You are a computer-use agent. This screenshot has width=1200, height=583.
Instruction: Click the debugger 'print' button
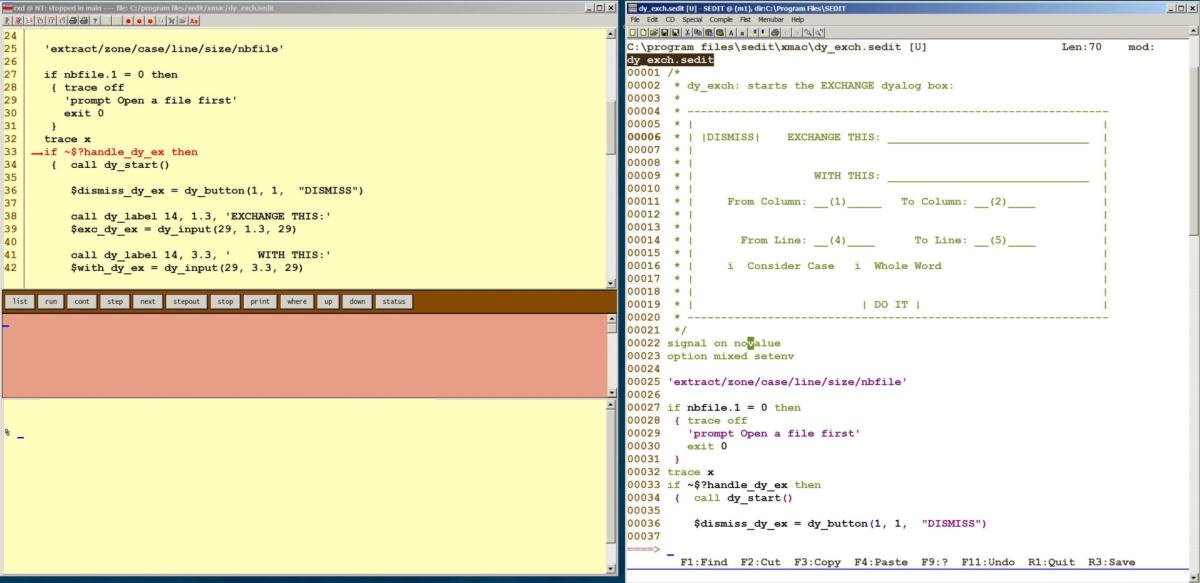tap(260, 301)
